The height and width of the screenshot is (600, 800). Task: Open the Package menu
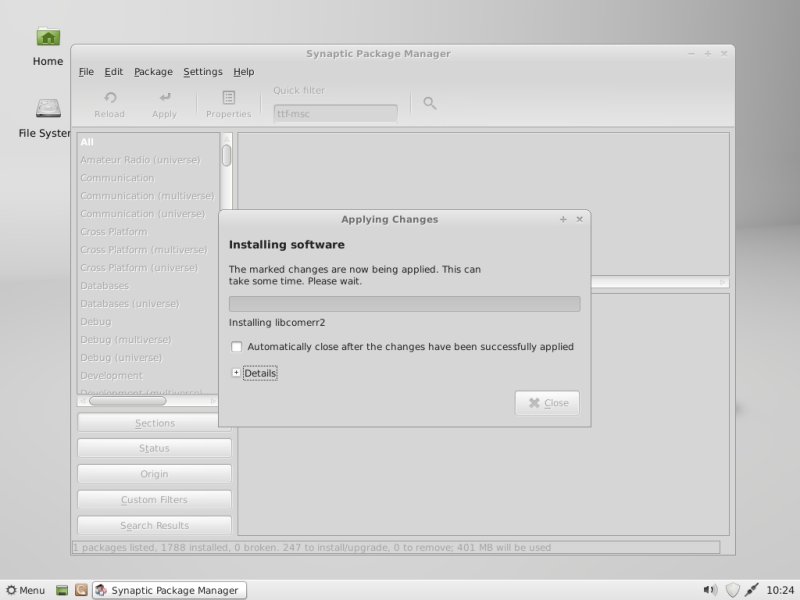[x=153, y=72]
